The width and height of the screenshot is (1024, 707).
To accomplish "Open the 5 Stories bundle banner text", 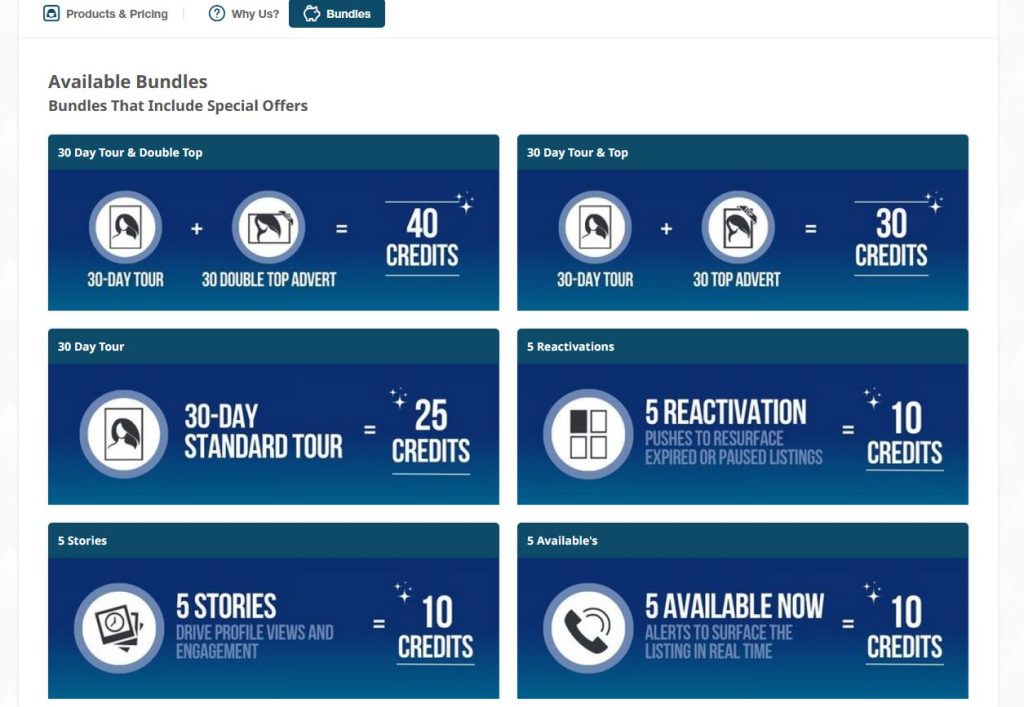I will click(x=254, y=626).
